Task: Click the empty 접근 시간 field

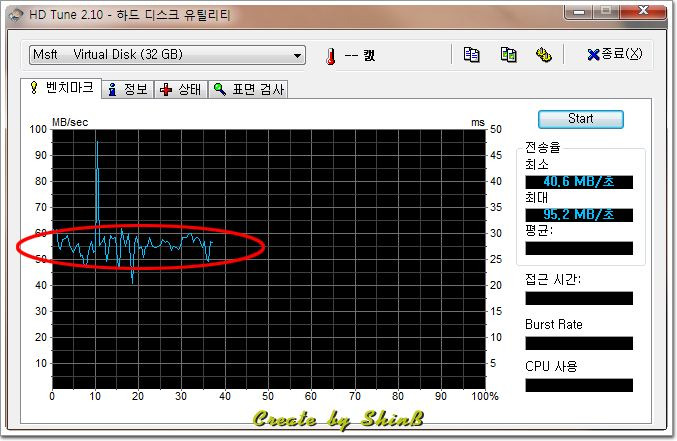Action: click(x=579, y=298)
